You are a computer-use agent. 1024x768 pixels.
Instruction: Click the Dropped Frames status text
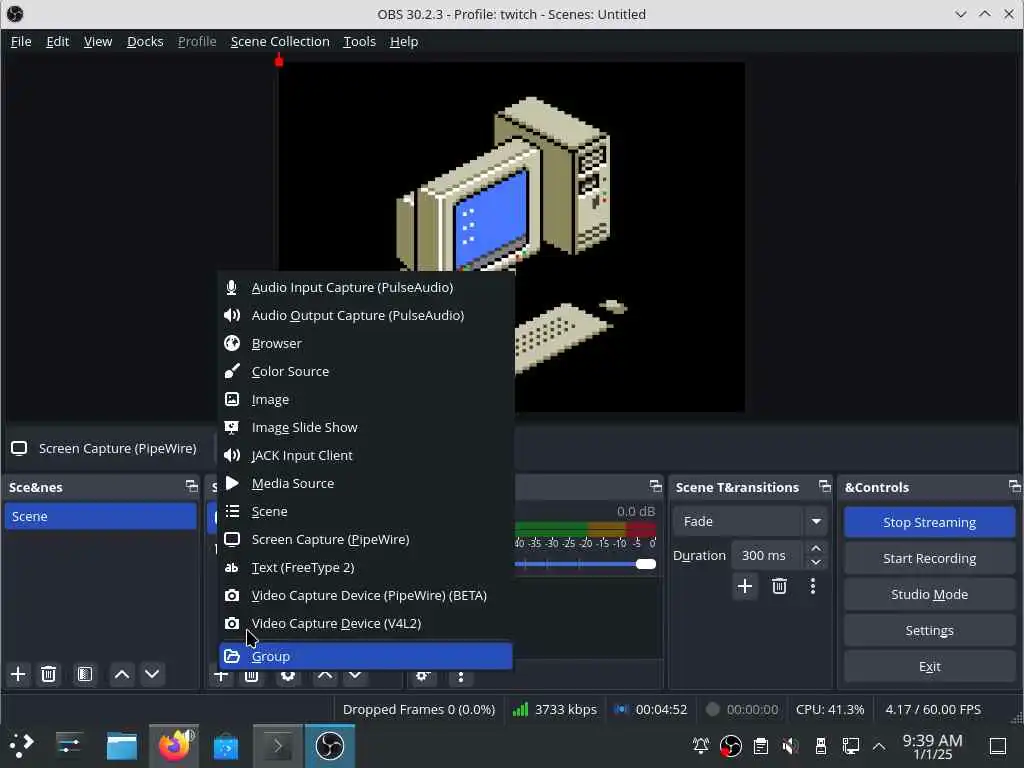click(x=419, y=709)
